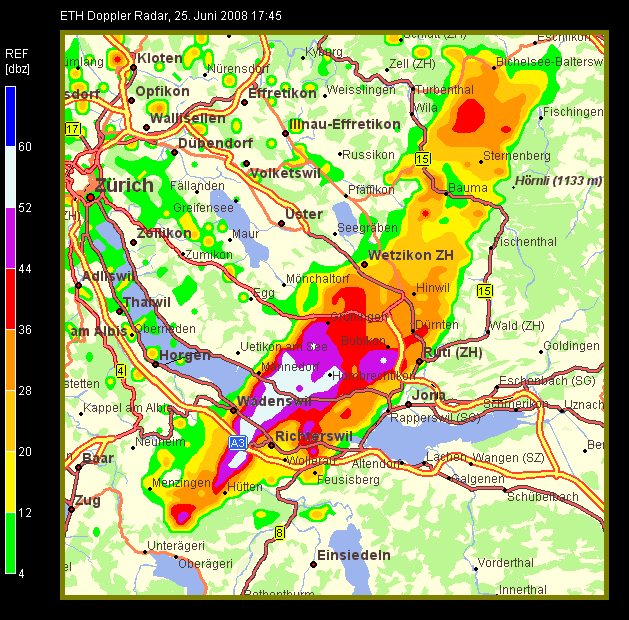Image resolution: width=629 pixels, height=620 pixels.
Task: Click the Wangen (SZ) label
Action: (x=508, y=458)
